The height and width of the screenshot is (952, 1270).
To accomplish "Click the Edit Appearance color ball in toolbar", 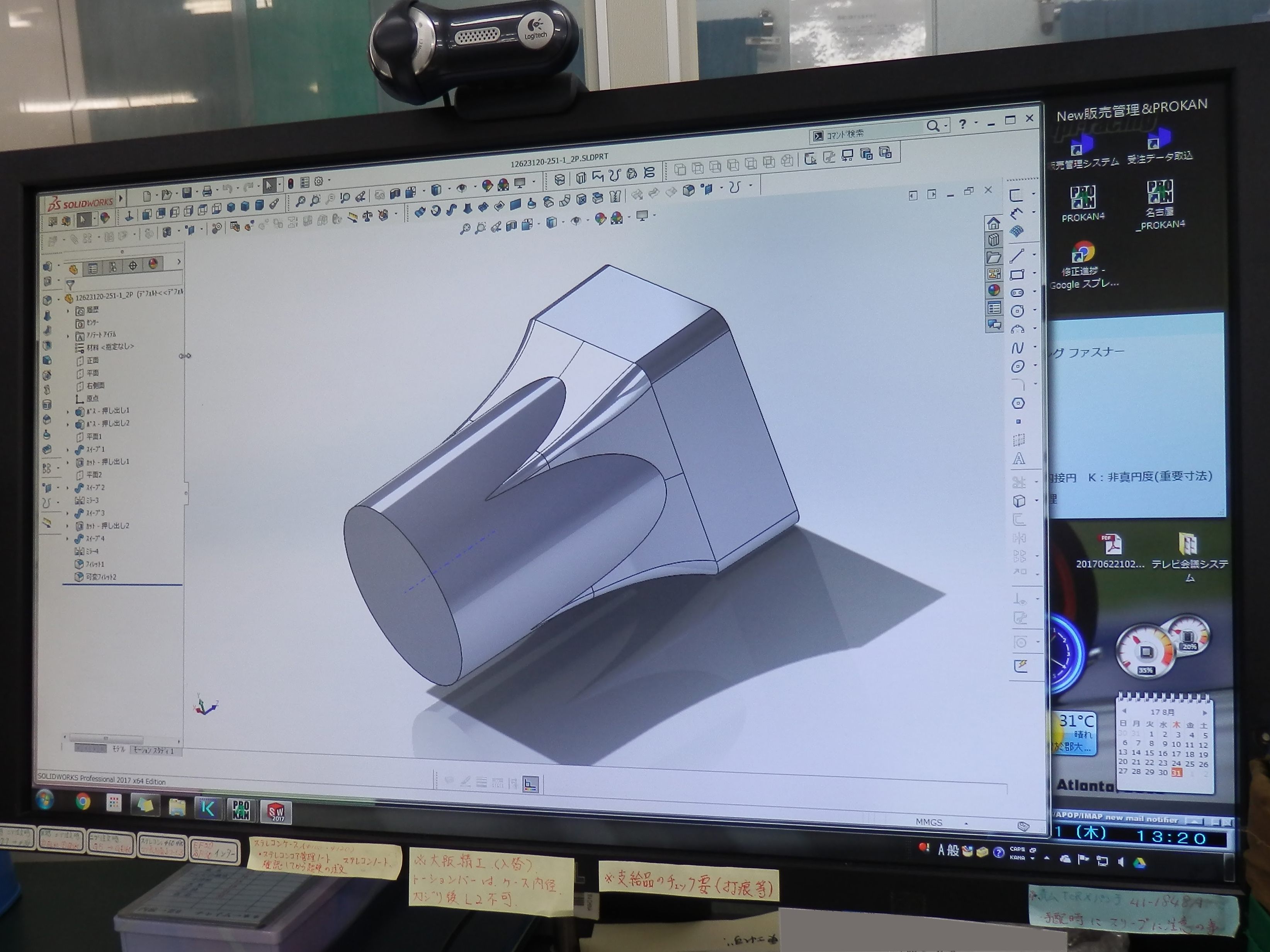I will (488, 186).
